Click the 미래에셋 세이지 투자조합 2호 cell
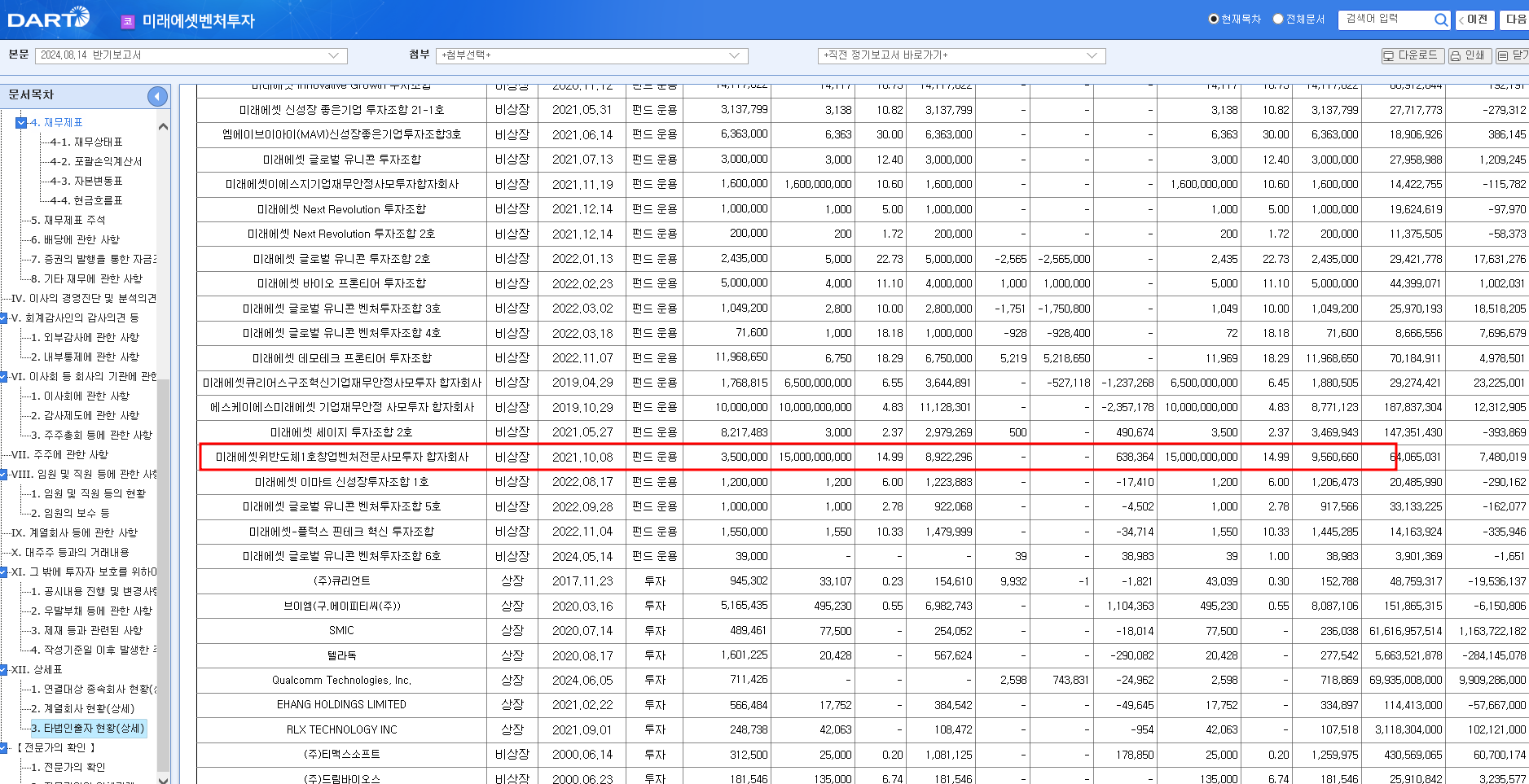 point(342,432)
